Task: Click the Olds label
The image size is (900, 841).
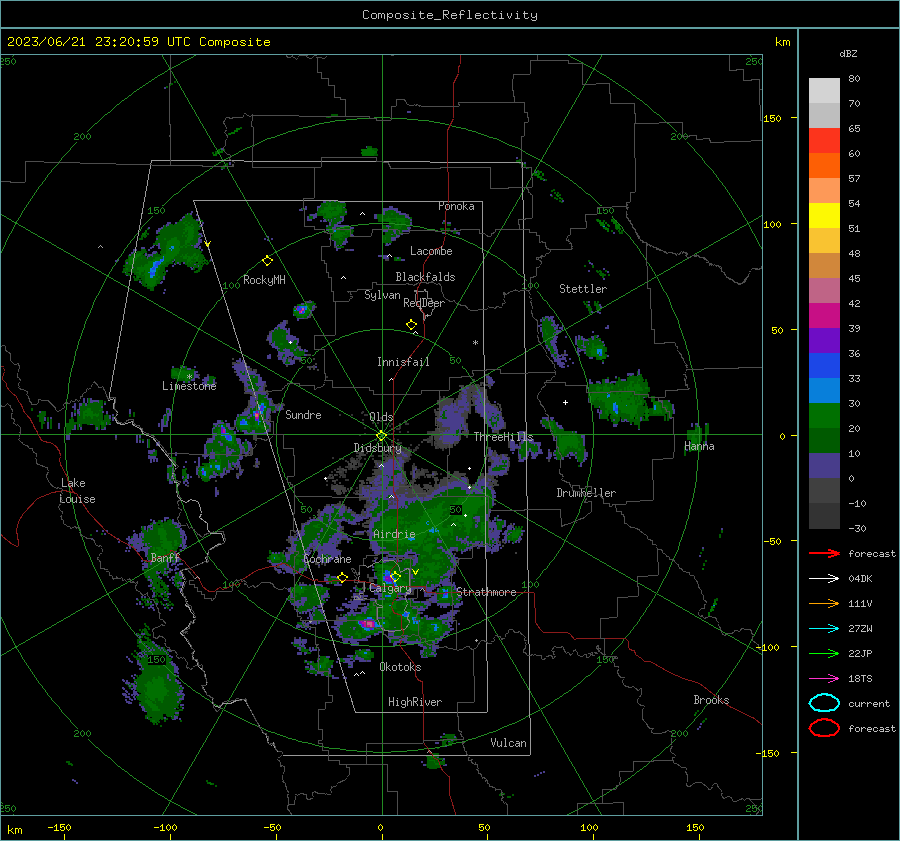Action: 381,417
